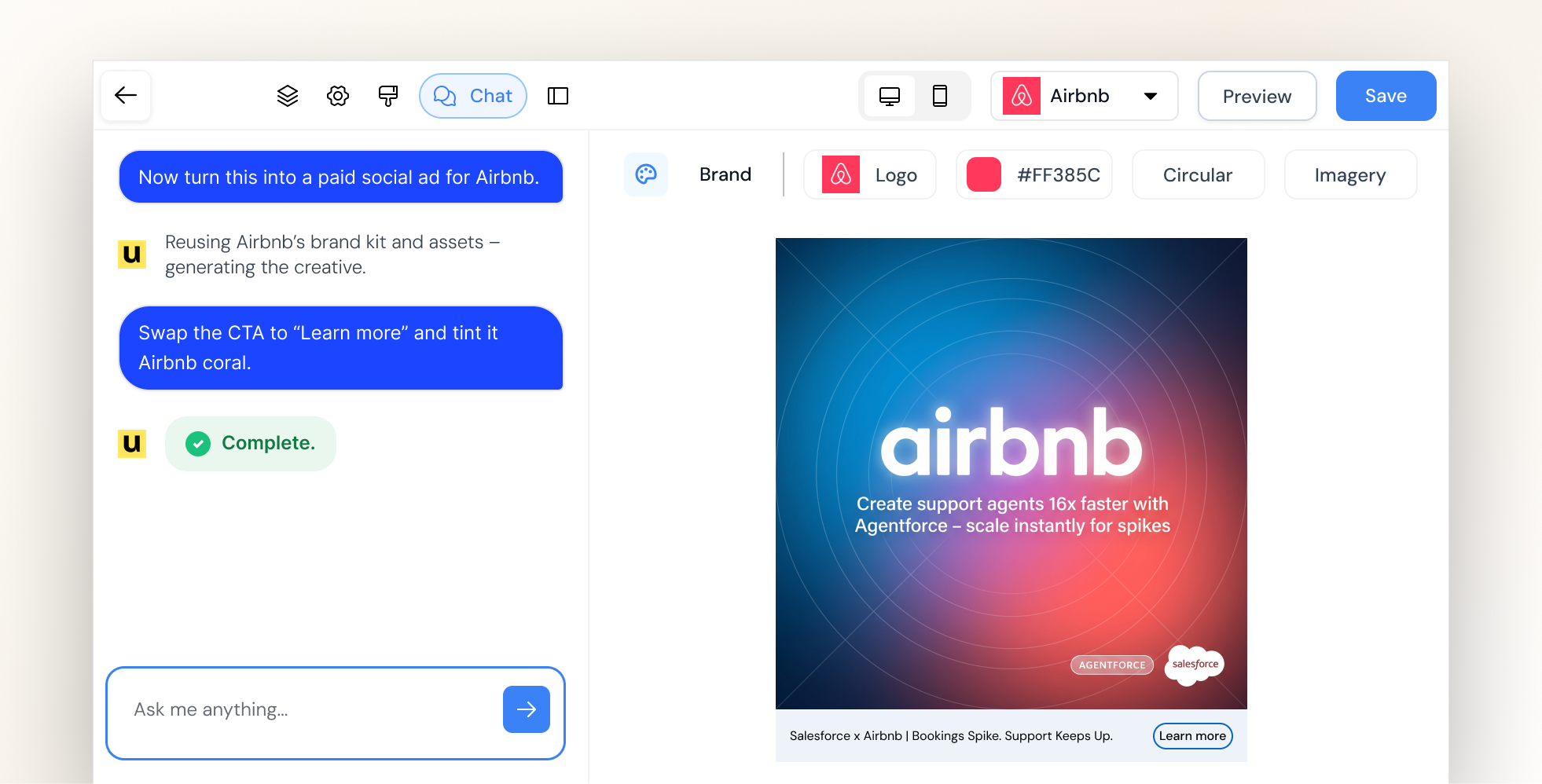
Task: Switch to mobile preview mode
Action: [940, 96]
